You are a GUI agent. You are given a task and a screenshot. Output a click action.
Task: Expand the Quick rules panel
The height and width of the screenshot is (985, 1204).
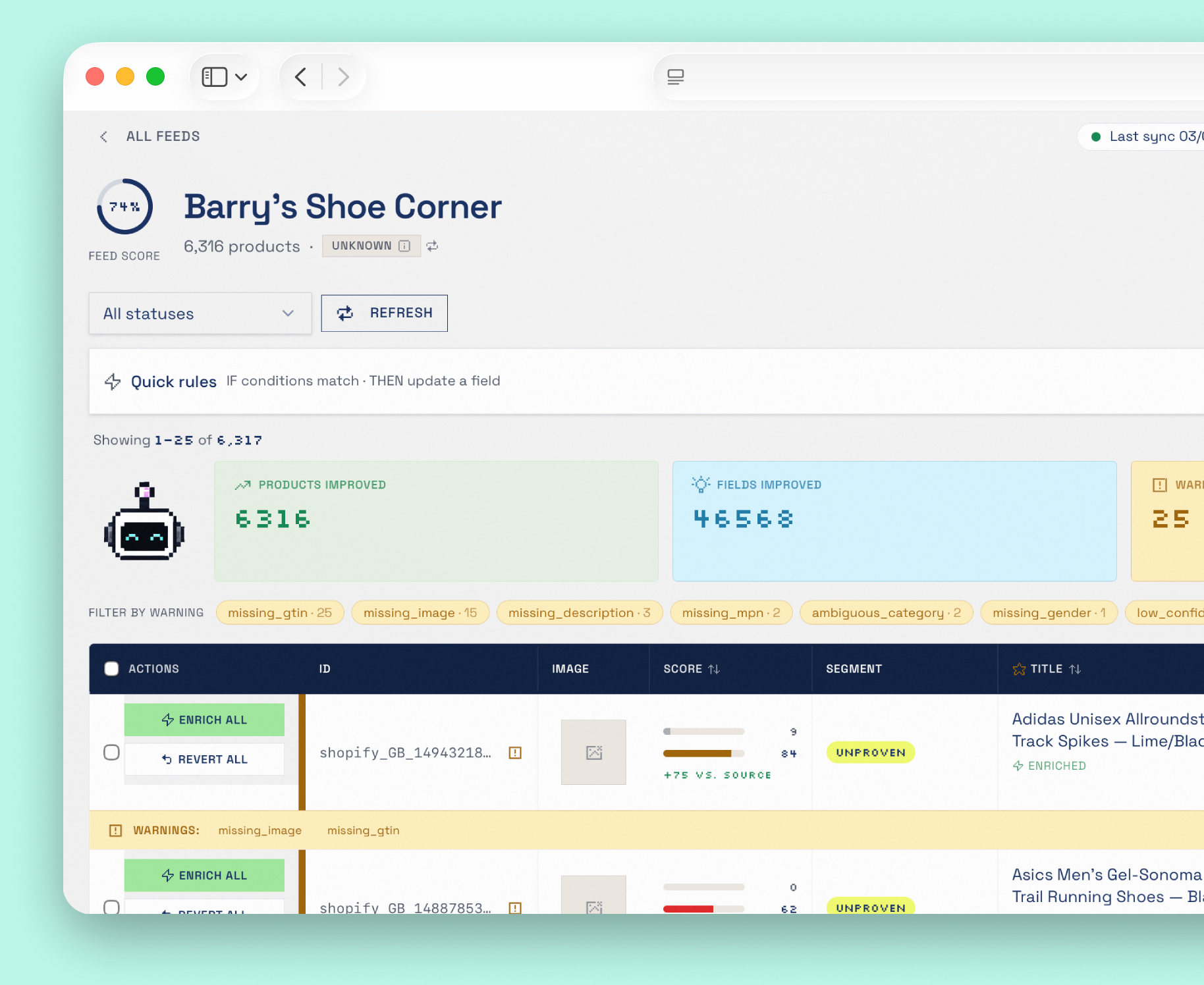click(x=646, y=381)
